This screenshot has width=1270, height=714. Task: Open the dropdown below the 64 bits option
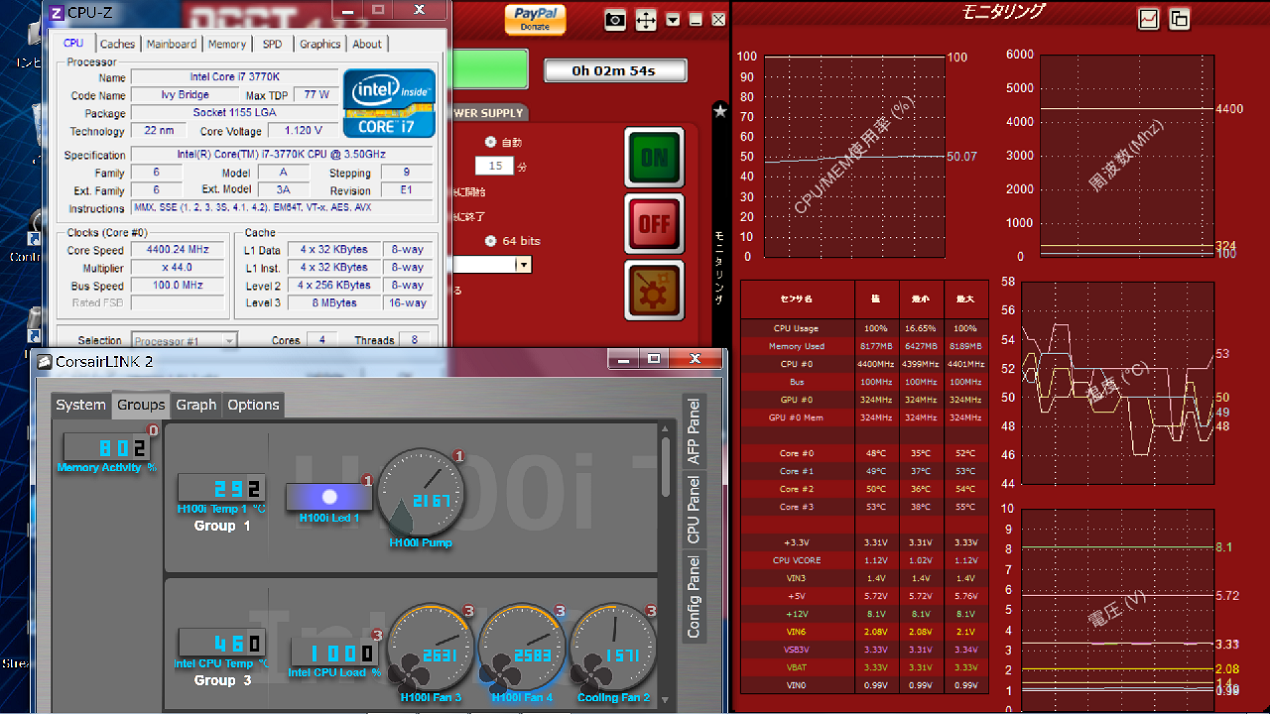click(523, 265)
